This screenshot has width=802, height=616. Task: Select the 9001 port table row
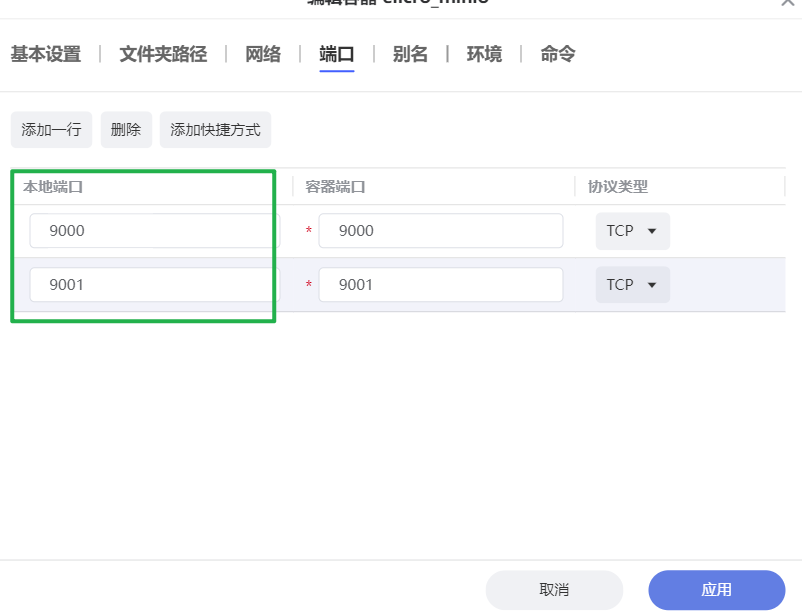pyautogui.click(x=400, y=284)
